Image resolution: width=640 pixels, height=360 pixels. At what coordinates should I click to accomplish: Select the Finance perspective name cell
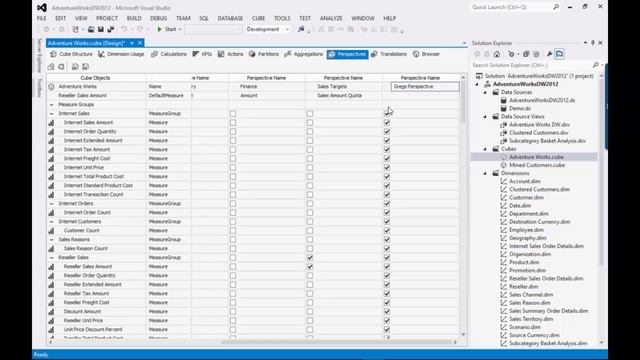click(267, 87)
